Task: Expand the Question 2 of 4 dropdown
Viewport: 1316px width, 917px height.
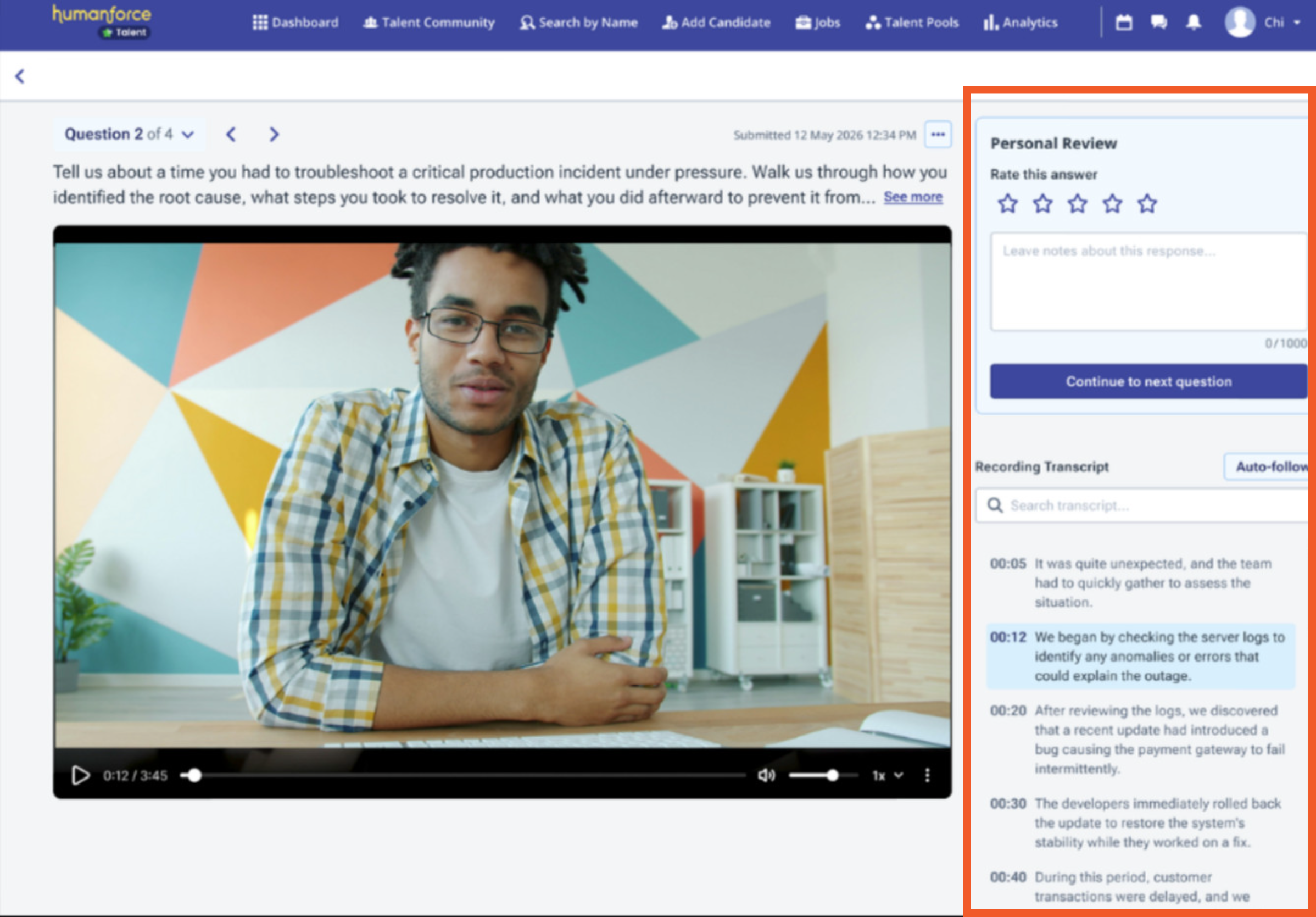Action: coord(130,134)
